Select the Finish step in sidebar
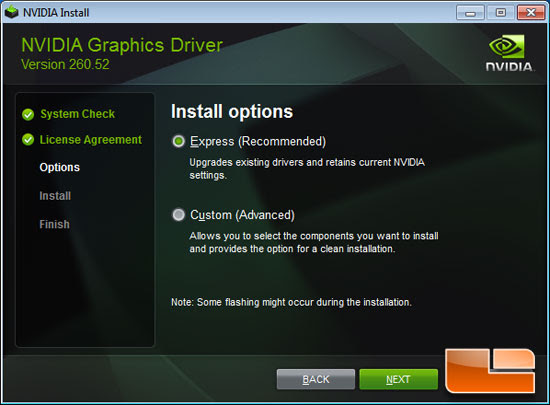The width and height of the screenshot is (550, 405). (54, 224)
